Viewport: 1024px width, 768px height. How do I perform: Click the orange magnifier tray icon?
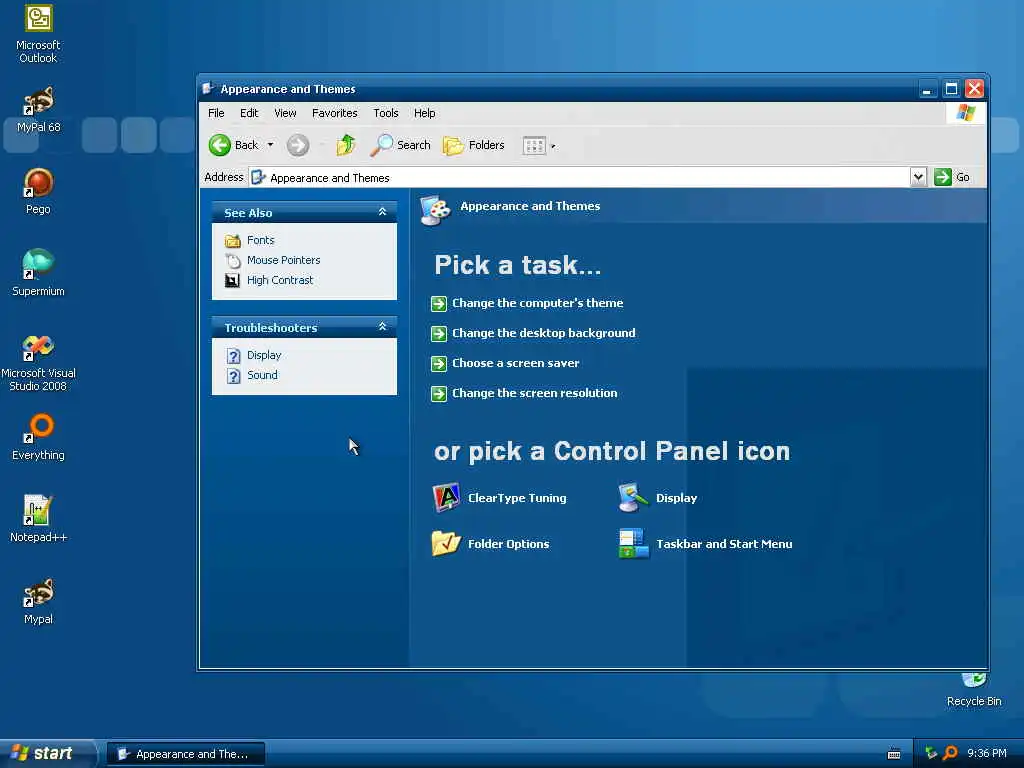(x=950, y=753)
